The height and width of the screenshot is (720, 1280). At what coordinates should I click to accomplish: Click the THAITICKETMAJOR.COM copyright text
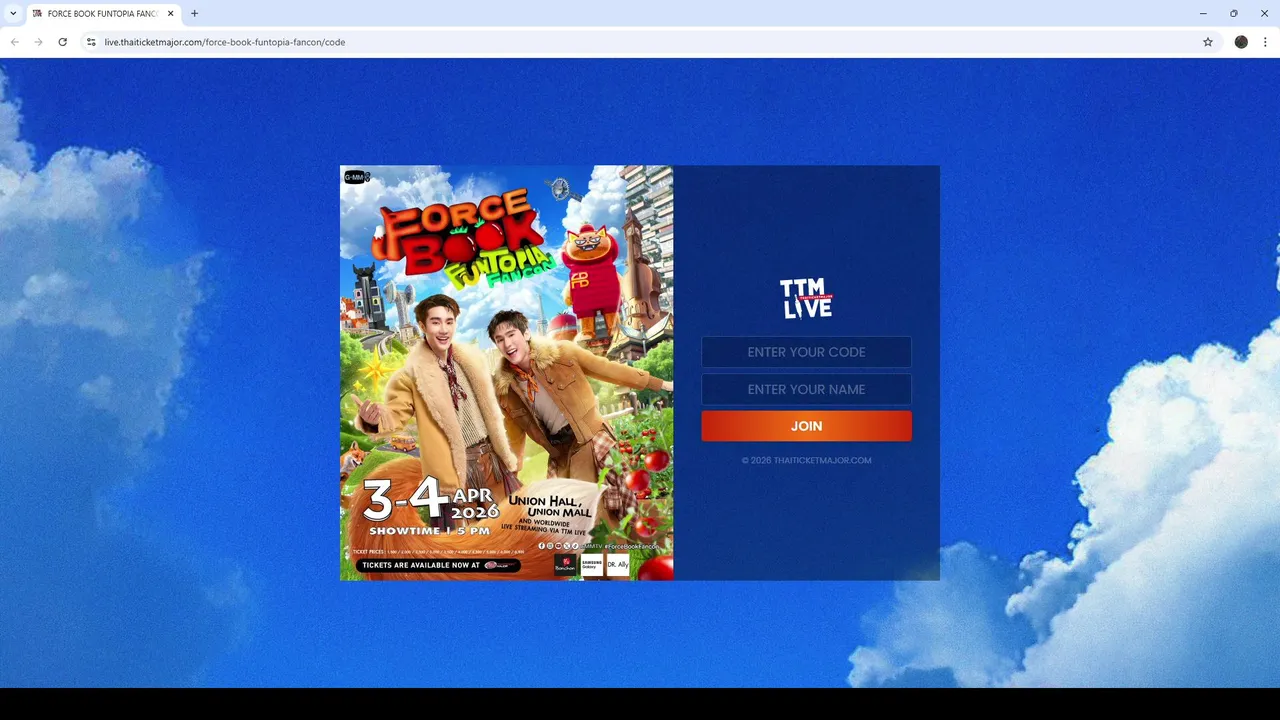(806, 460)
